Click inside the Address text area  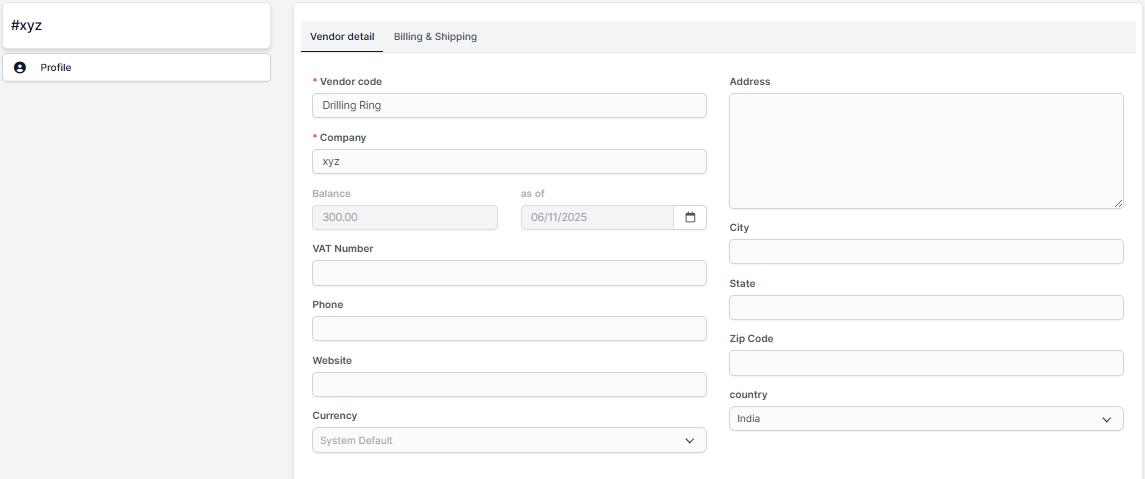click(x=926, y=151)
